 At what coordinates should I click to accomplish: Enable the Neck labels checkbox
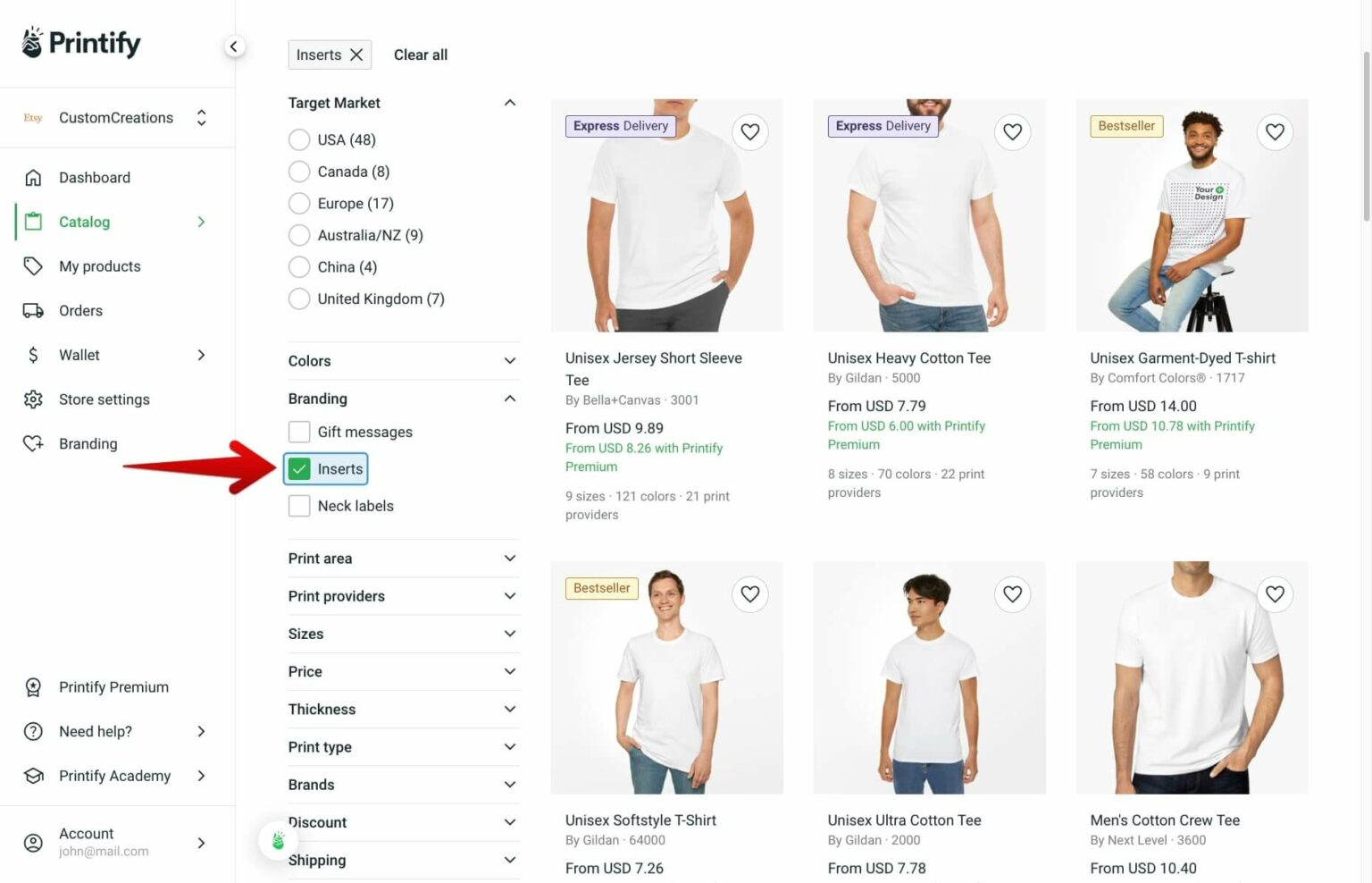point(299,506)
